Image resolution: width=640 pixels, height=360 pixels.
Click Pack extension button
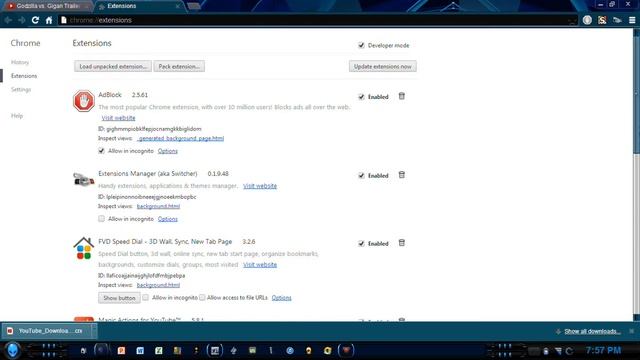click(179, 66)
